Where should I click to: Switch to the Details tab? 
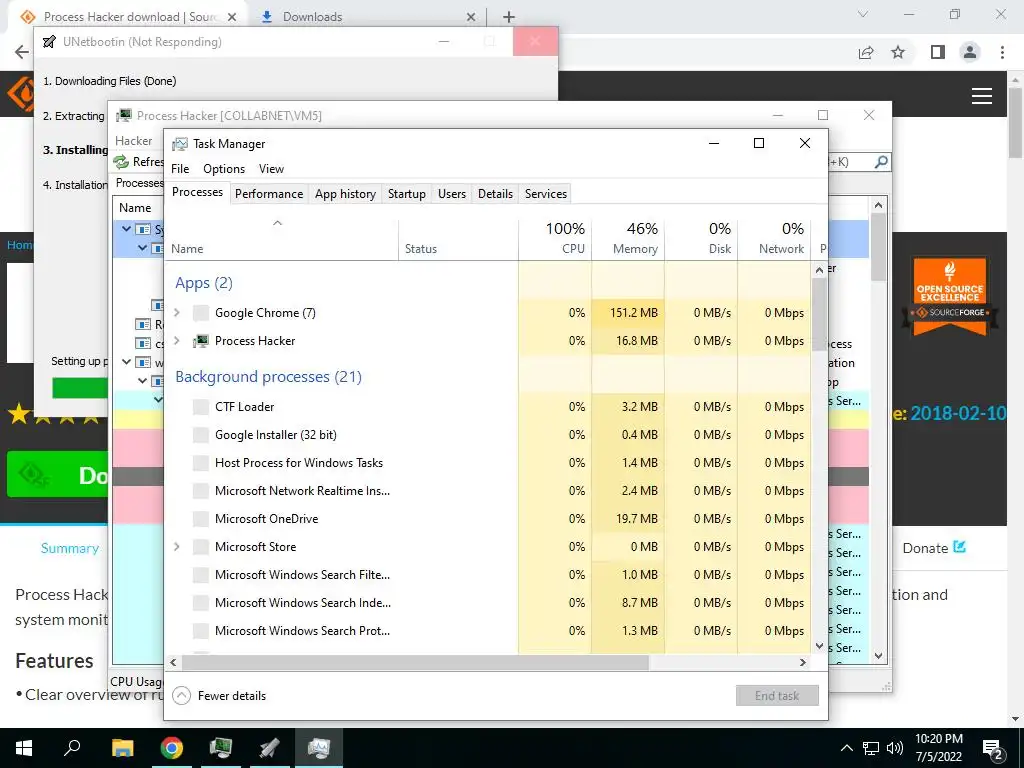point(495,194)
